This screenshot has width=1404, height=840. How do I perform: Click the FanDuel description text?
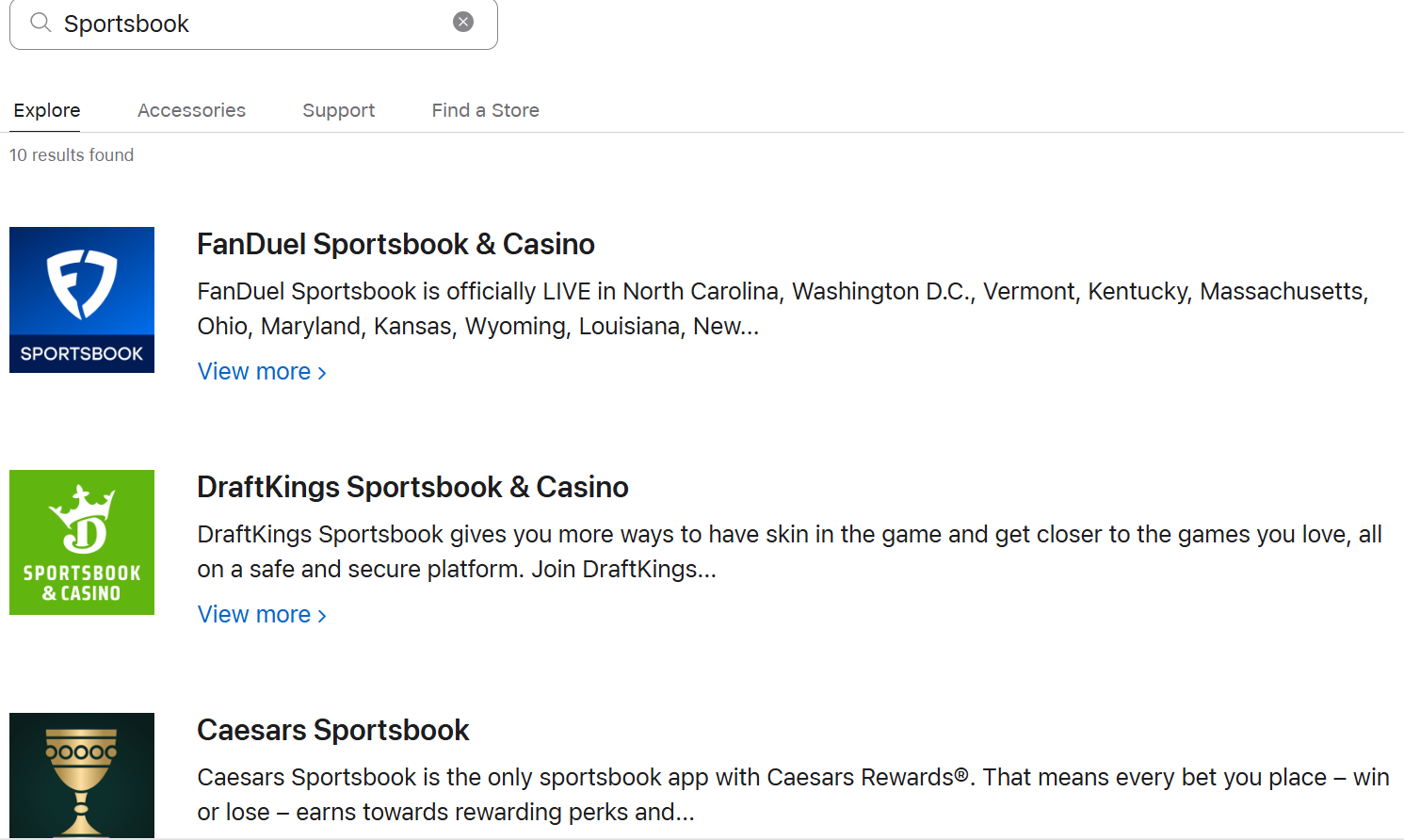(x=782, y=309)
